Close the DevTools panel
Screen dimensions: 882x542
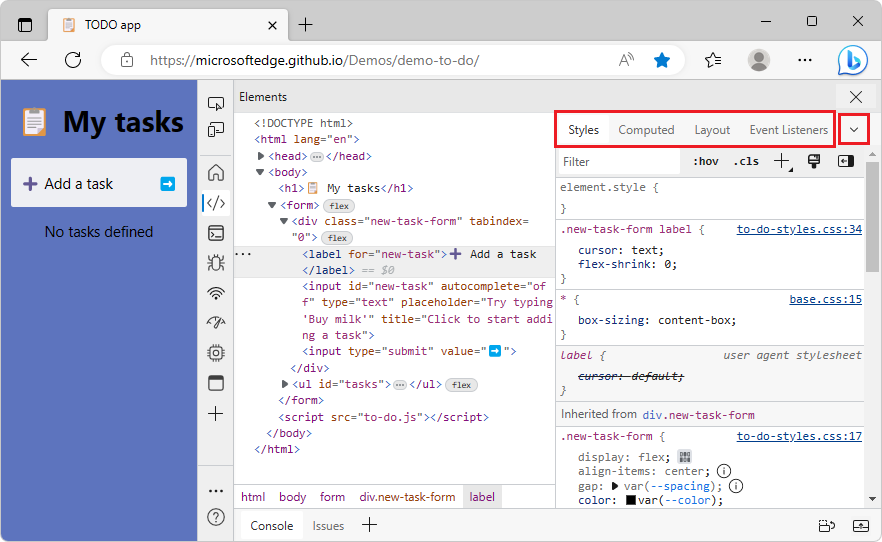[x=856, y=97]
